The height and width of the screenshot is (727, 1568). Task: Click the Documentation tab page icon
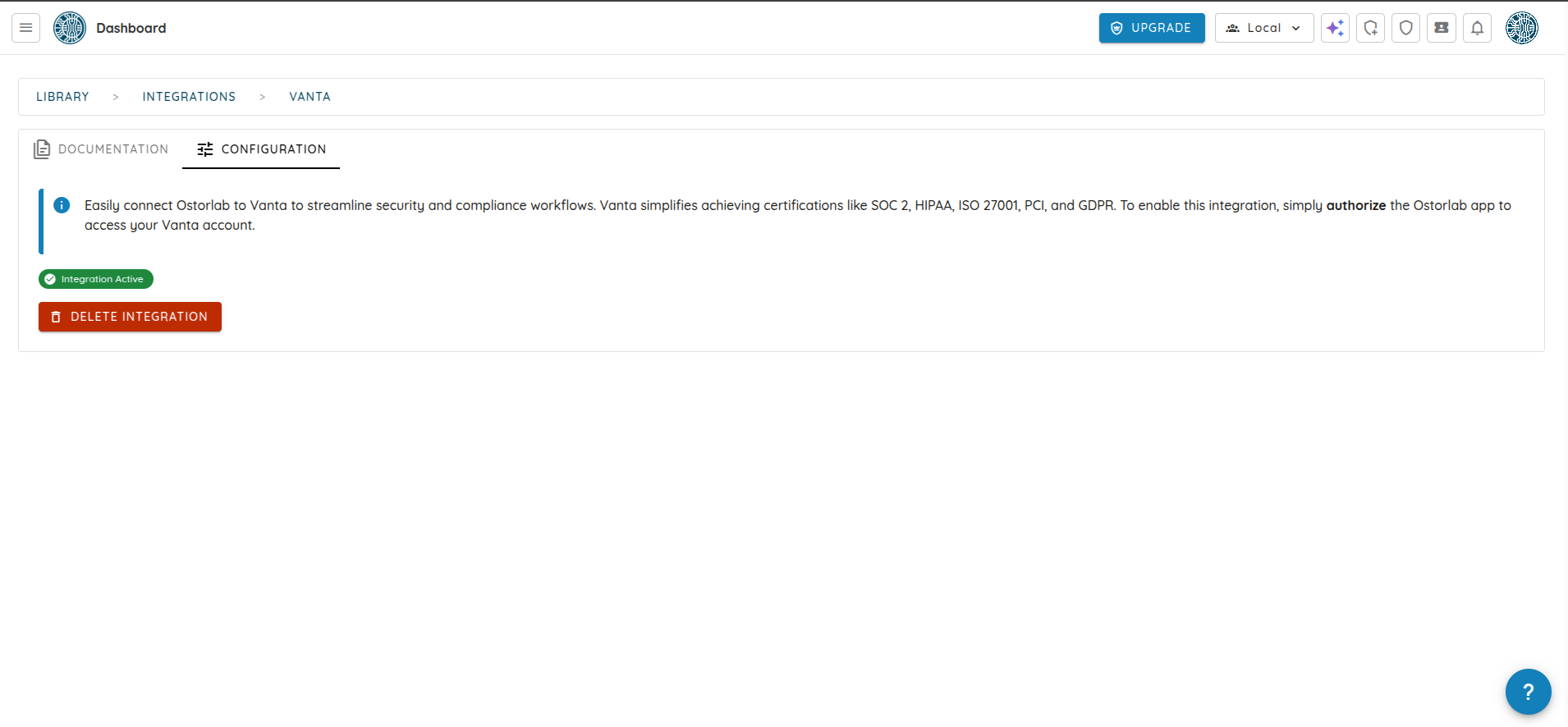pyautogui.click(x=42, y=149)
